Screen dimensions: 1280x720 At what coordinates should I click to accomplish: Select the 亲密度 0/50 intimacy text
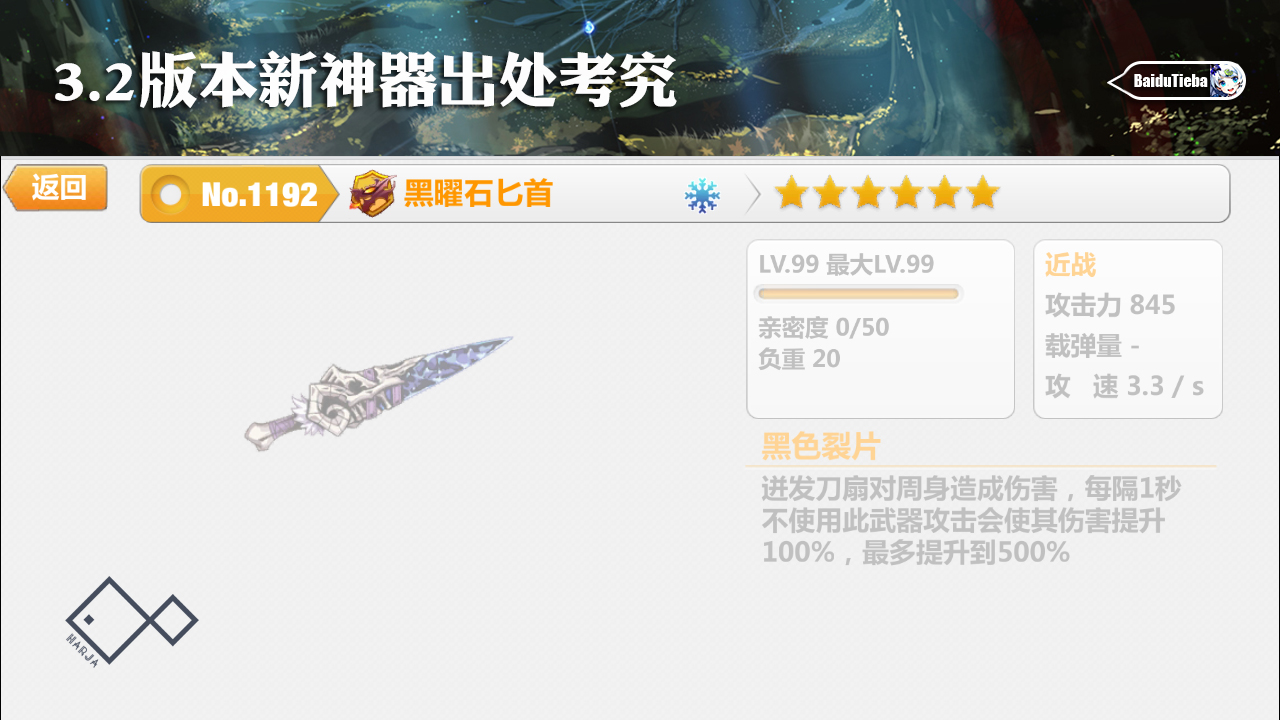tap(823, 328)
